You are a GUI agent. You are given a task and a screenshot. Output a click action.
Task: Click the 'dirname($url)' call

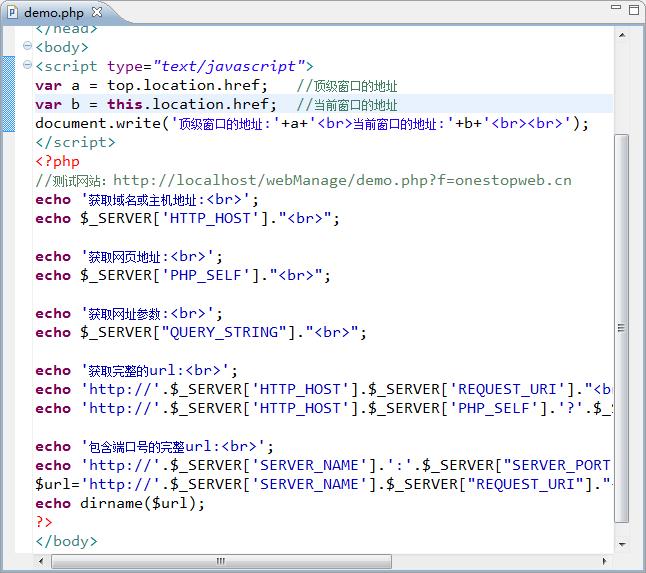[138, 503]
